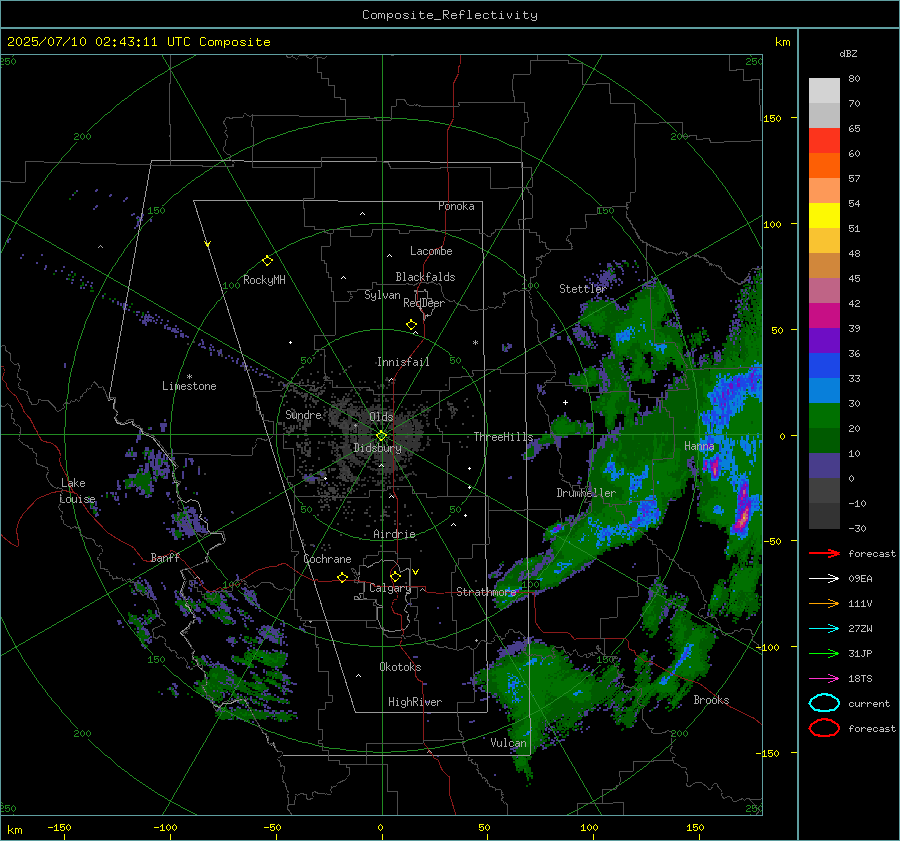Click the Drumheller town label
This screenshot has width=900, height=841.
[586, 493]
